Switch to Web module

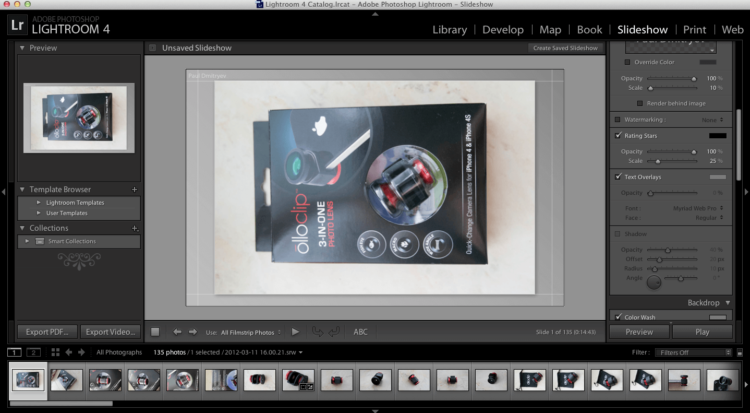(x=732, y=30)
